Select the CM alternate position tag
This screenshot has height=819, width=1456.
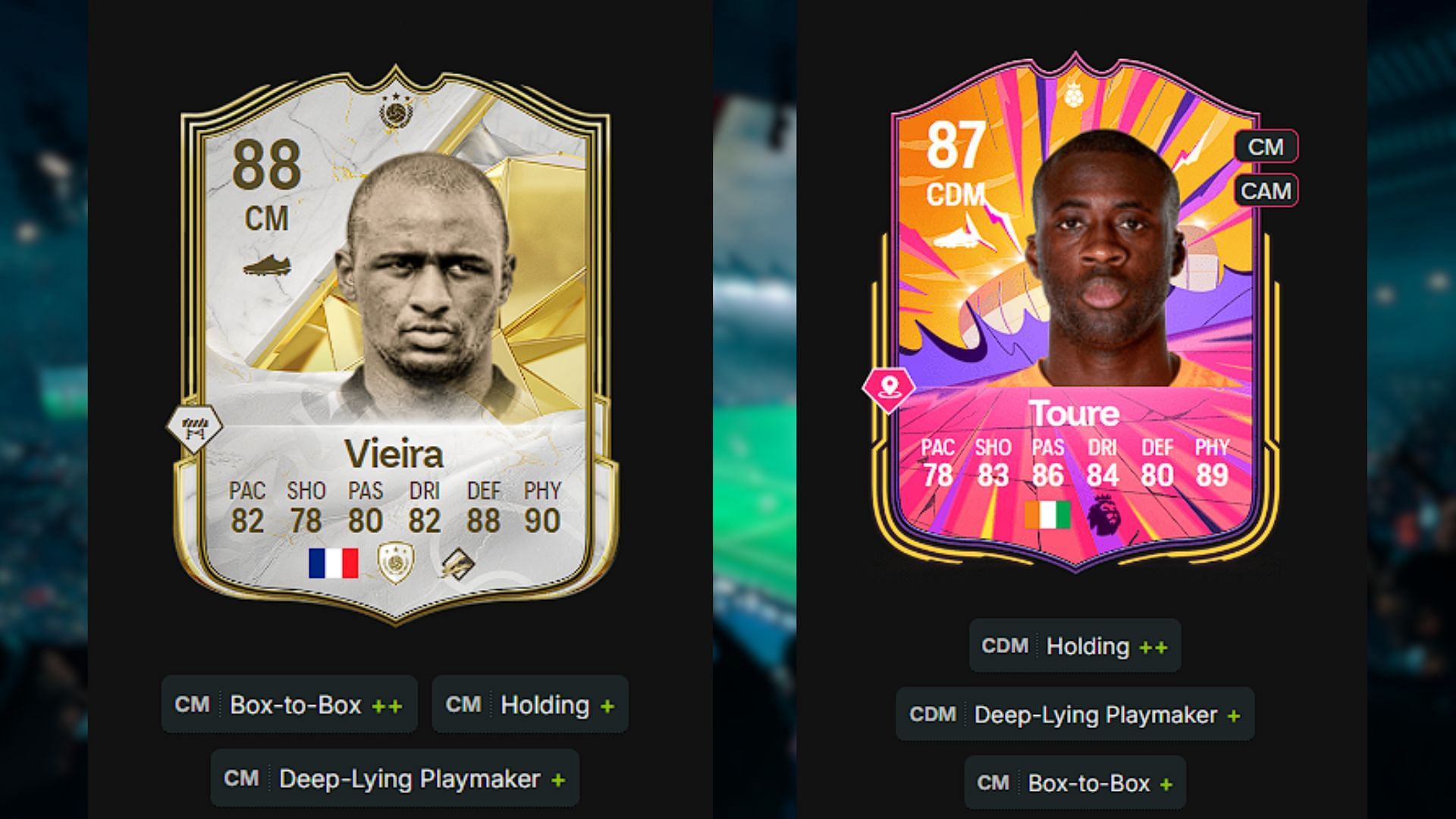[x=1266, y=146]
